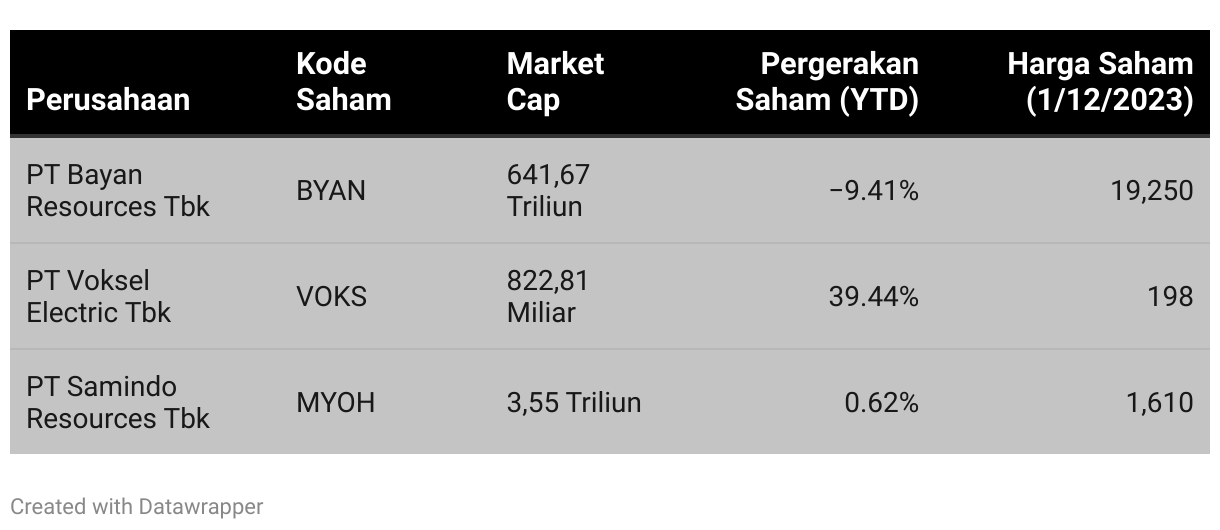Click the 0.62% YTD value

tap(881, 402)
